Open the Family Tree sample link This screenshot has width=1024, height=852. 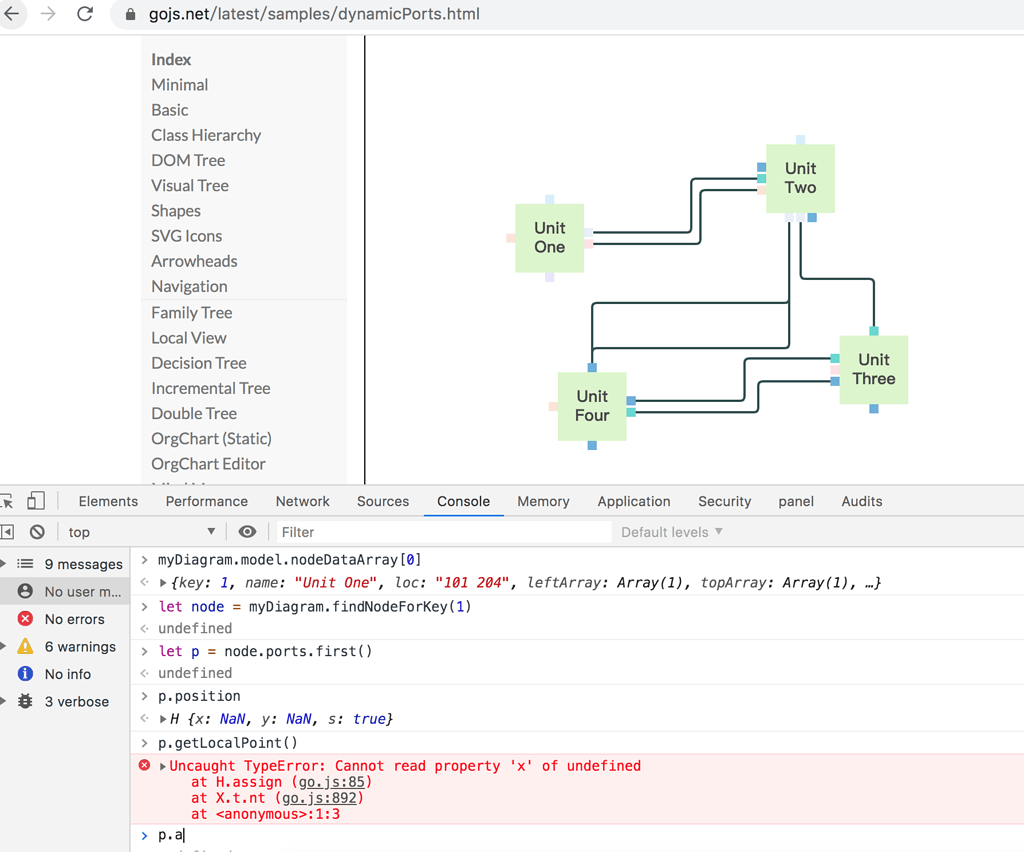click(191, 312)
